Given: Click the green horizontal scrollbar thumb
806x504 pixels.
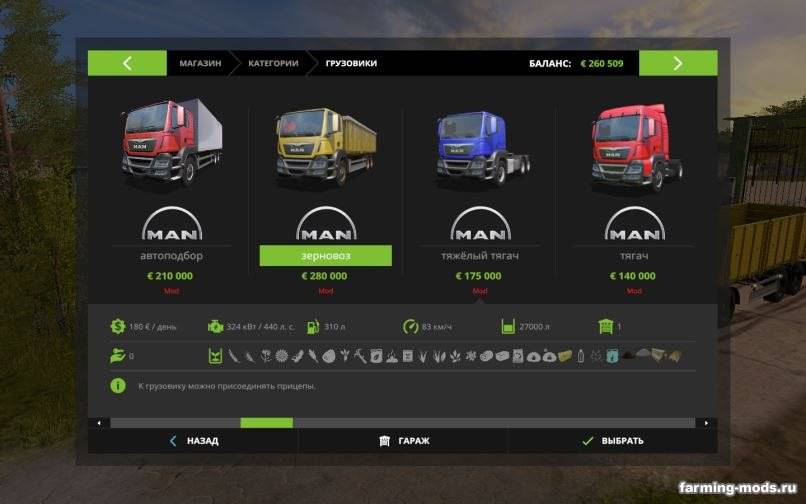Looking at the screenshot, I should pyautogui.click(x=267, y=423).
